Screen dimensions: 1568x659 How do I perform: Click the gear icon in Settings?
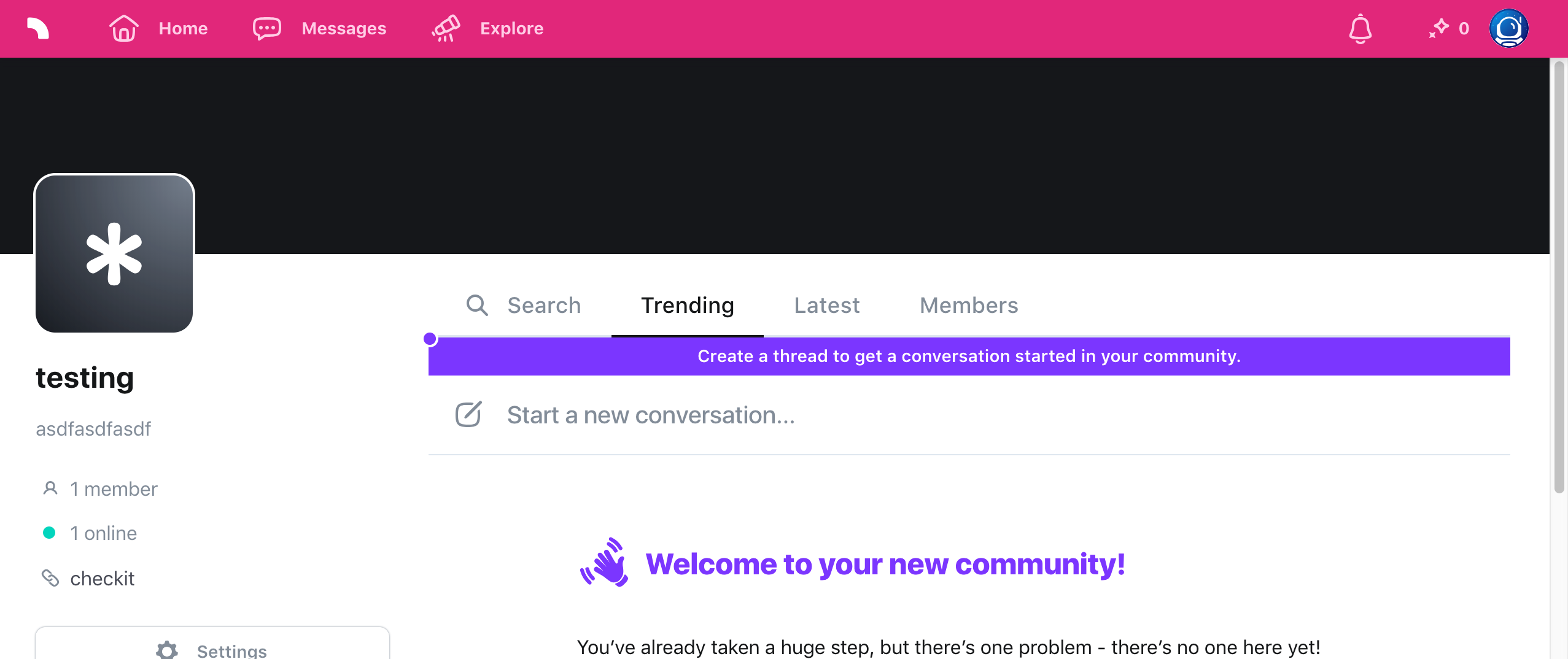167,650
